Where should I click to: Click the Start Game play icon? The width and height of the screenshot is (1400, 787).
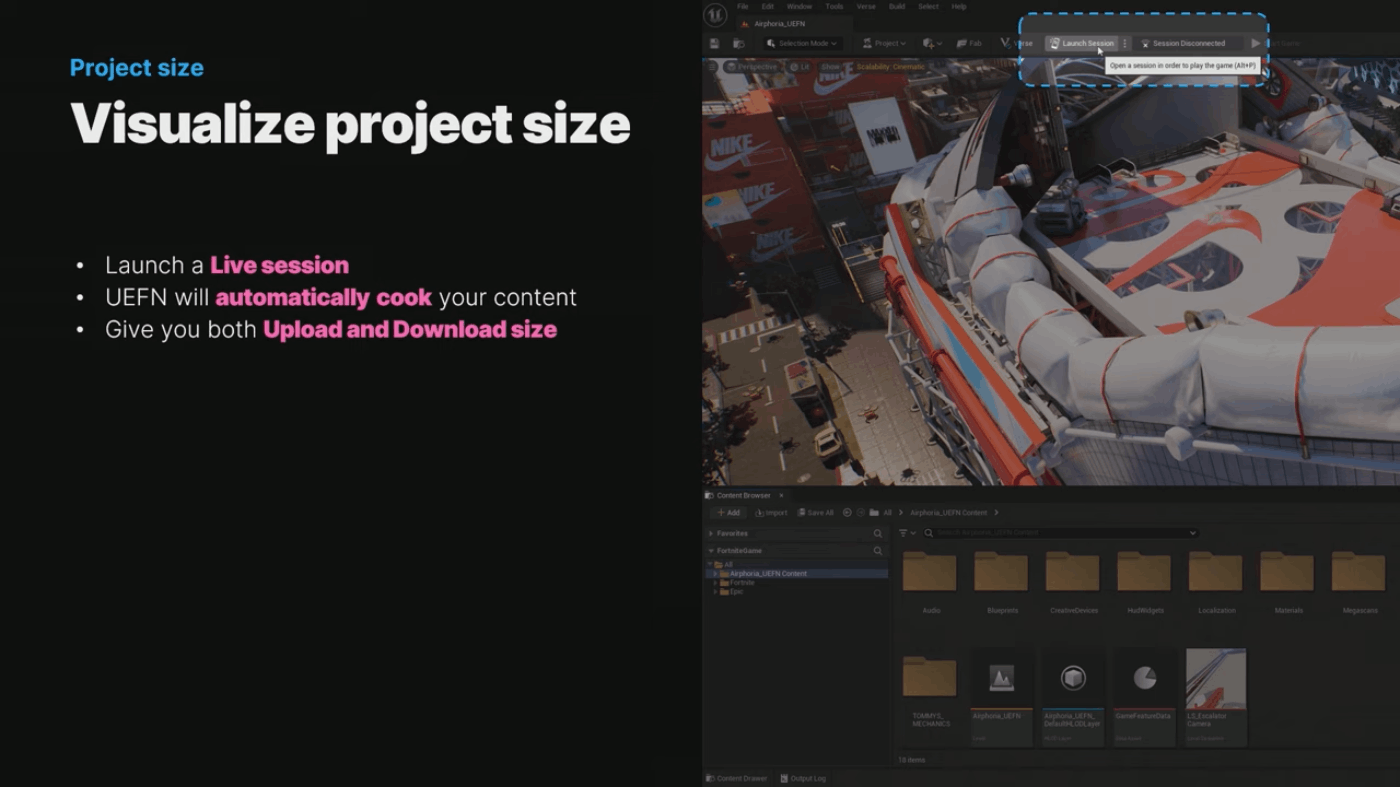(1256, 44)
